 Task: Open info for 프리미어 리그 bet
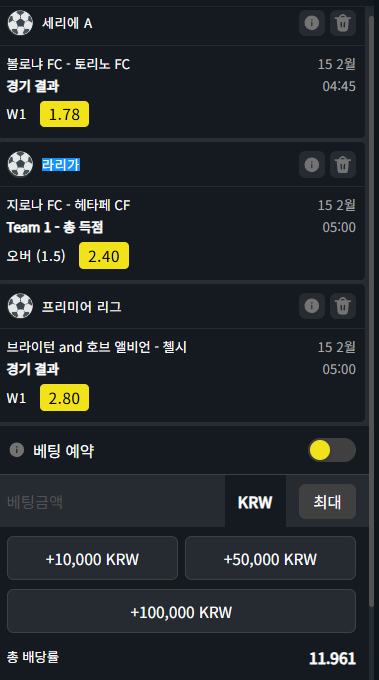[x=312, y=306]
